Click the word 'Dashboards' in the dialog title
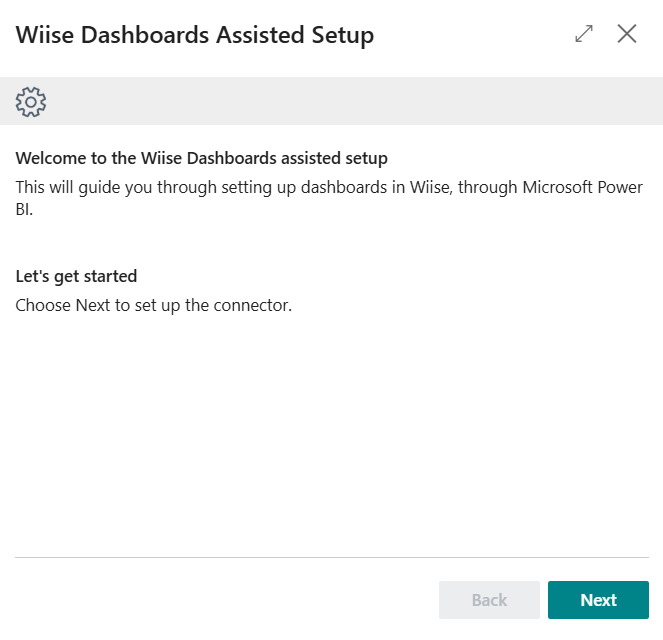The height and width of the screenshot is (640, 663). [145, 35]
